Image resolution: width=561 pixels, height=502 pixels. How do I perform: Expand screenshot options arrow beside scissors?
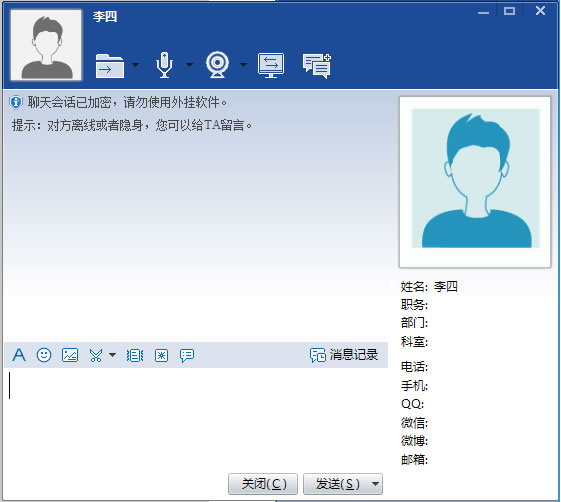(112, 355)
